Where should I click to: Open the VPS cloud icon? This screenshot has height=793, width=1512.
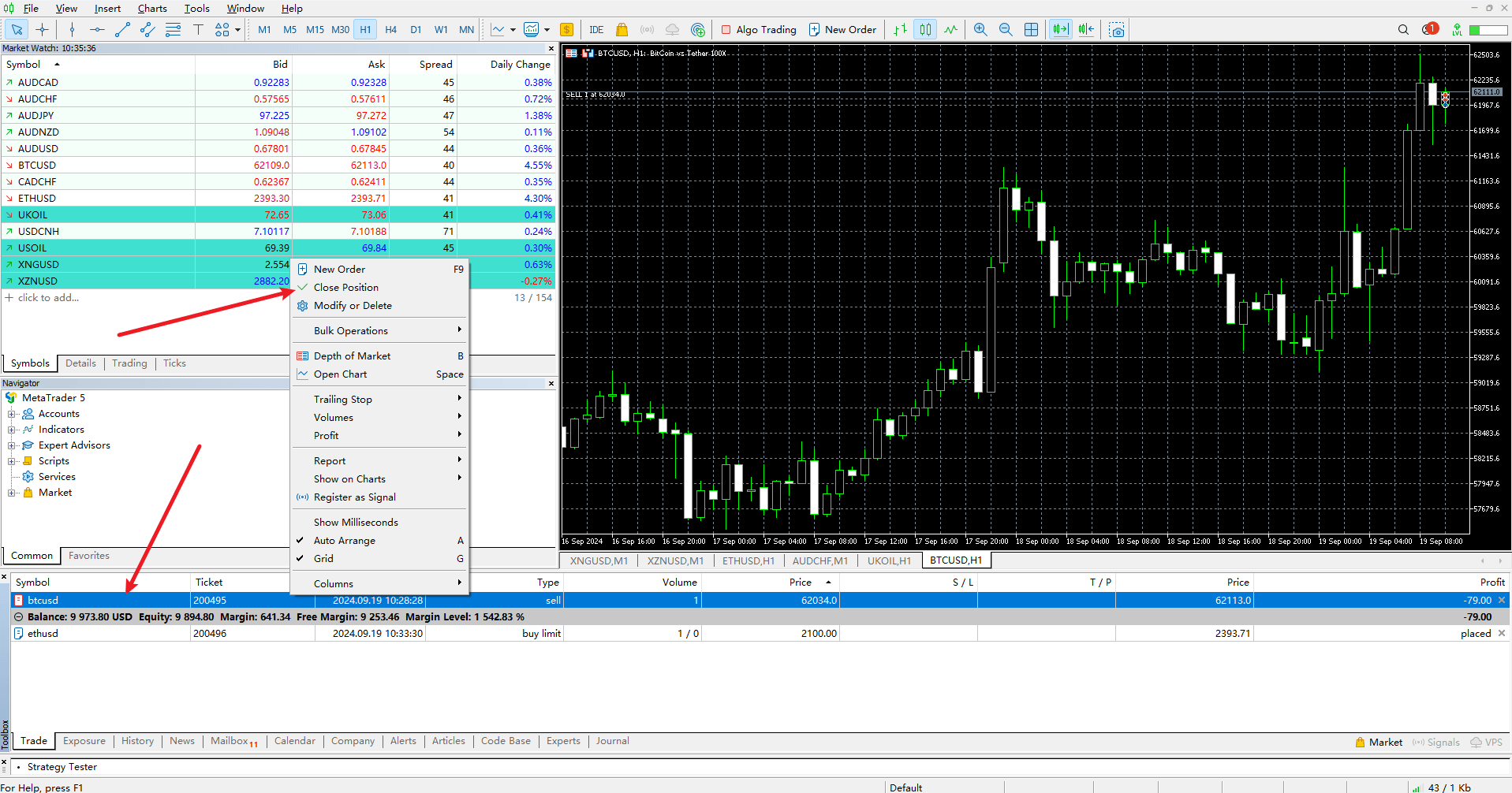(672, 30)
